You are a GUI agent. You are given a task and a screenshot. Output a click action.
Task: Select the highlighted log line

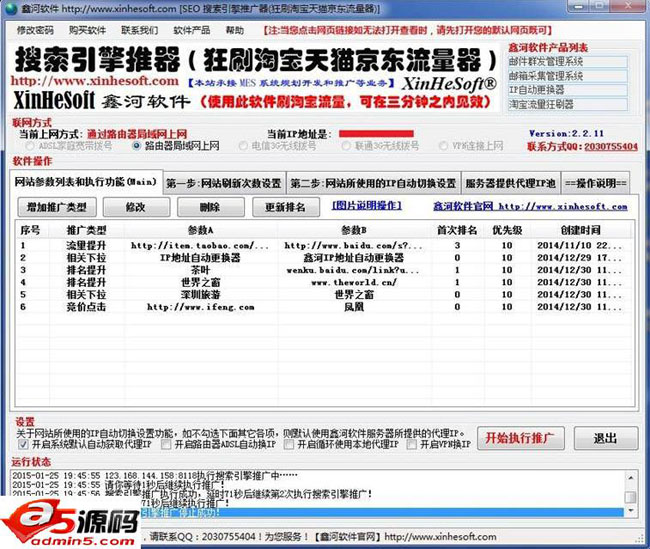[x=381, y=513]
